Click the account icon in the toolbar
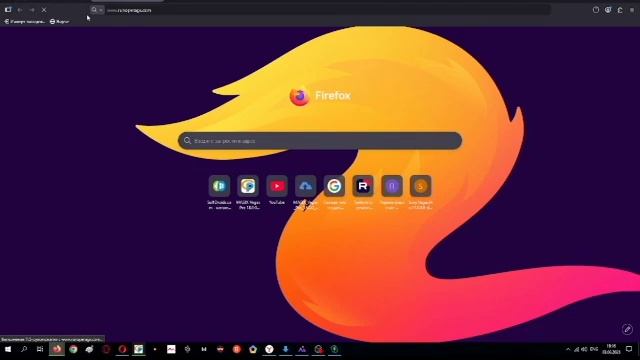 (608, 10)
